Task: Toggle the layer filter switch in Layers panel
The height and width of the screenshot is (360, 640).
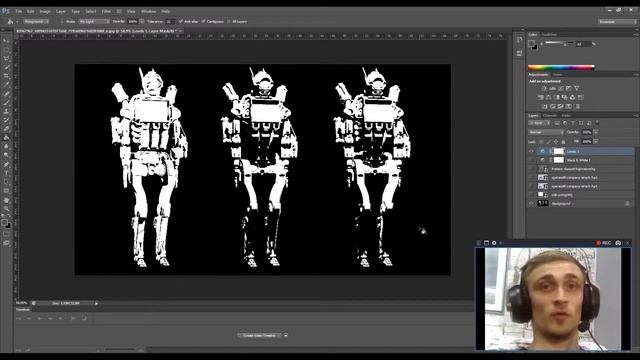Action: tap(597, 122)
